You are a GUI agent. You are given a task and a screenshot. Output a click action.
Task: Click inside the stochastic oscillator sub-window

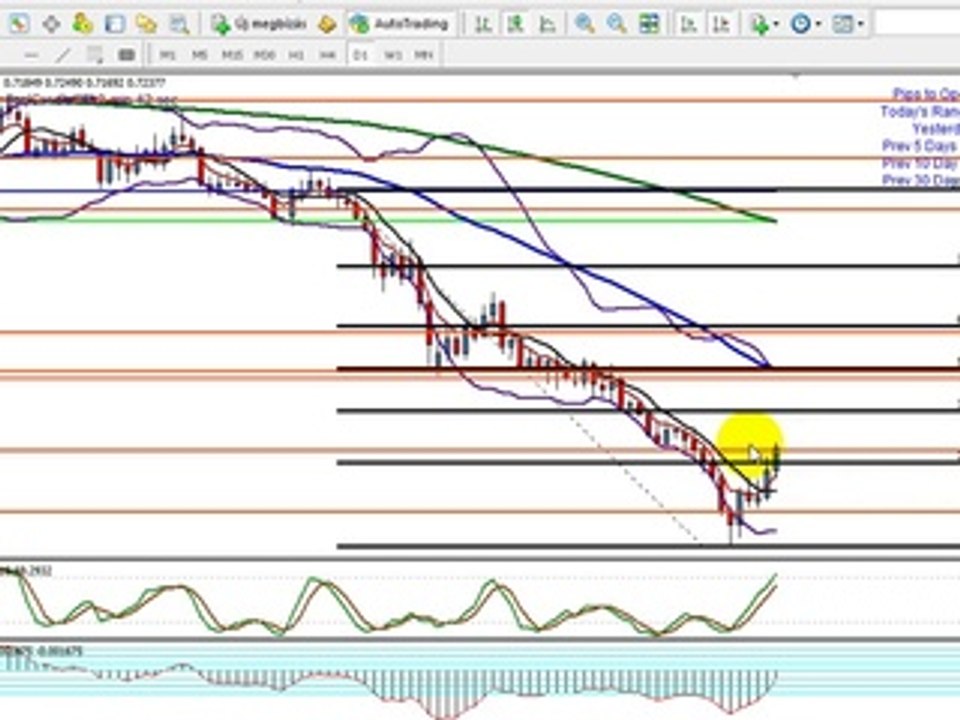pos(480,601)
